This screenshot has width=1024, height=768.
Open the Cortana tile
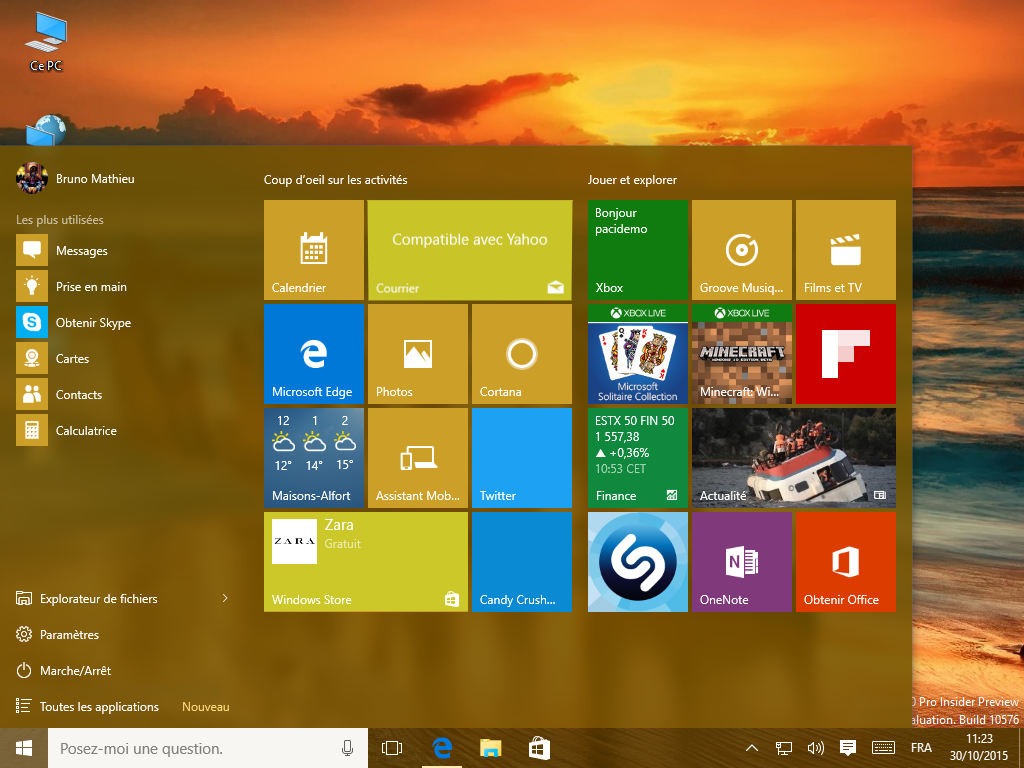pos(521,353)
